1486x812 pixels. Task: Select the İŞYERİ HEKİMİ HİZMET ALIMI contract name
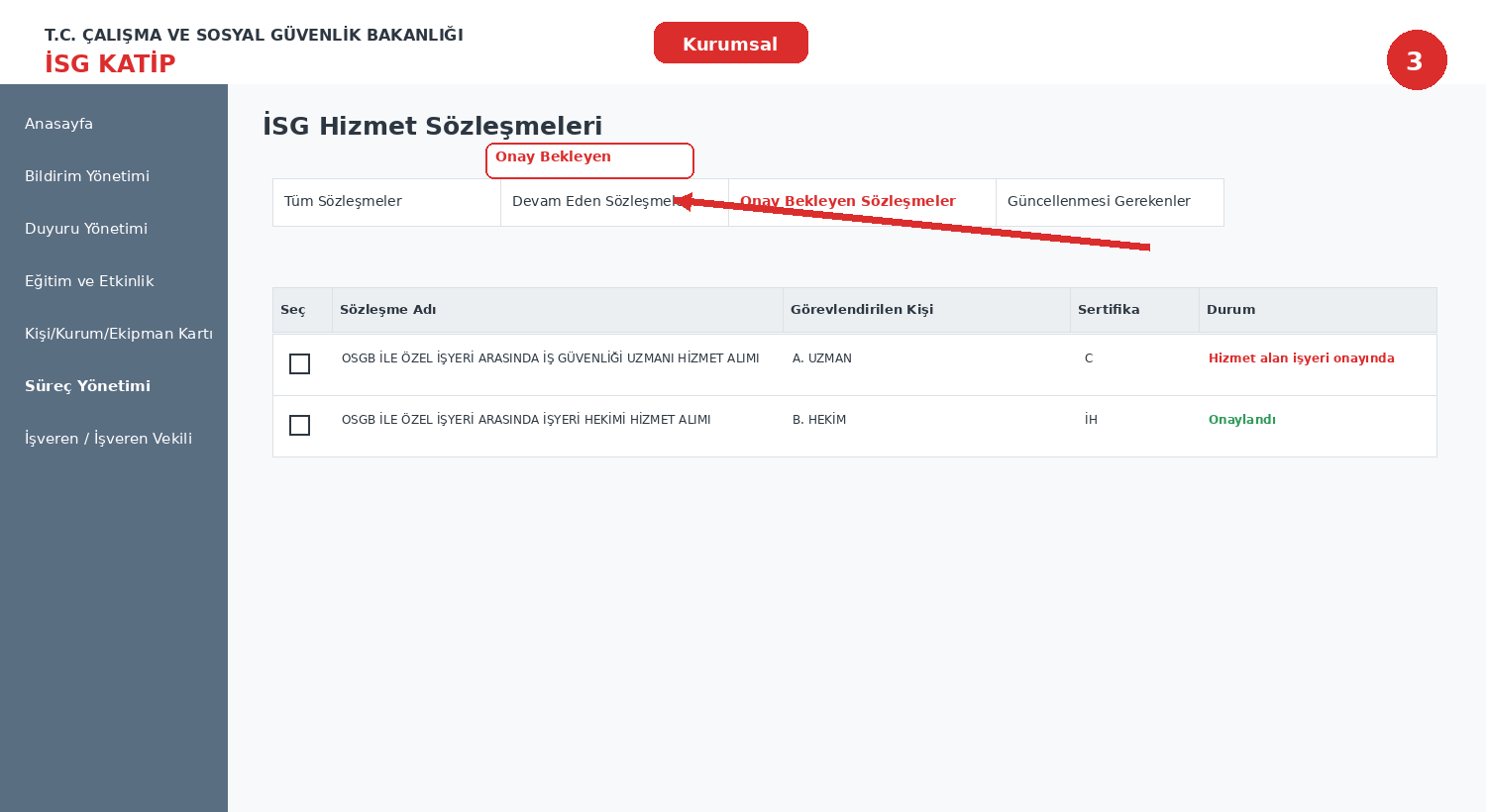(526, 420)
